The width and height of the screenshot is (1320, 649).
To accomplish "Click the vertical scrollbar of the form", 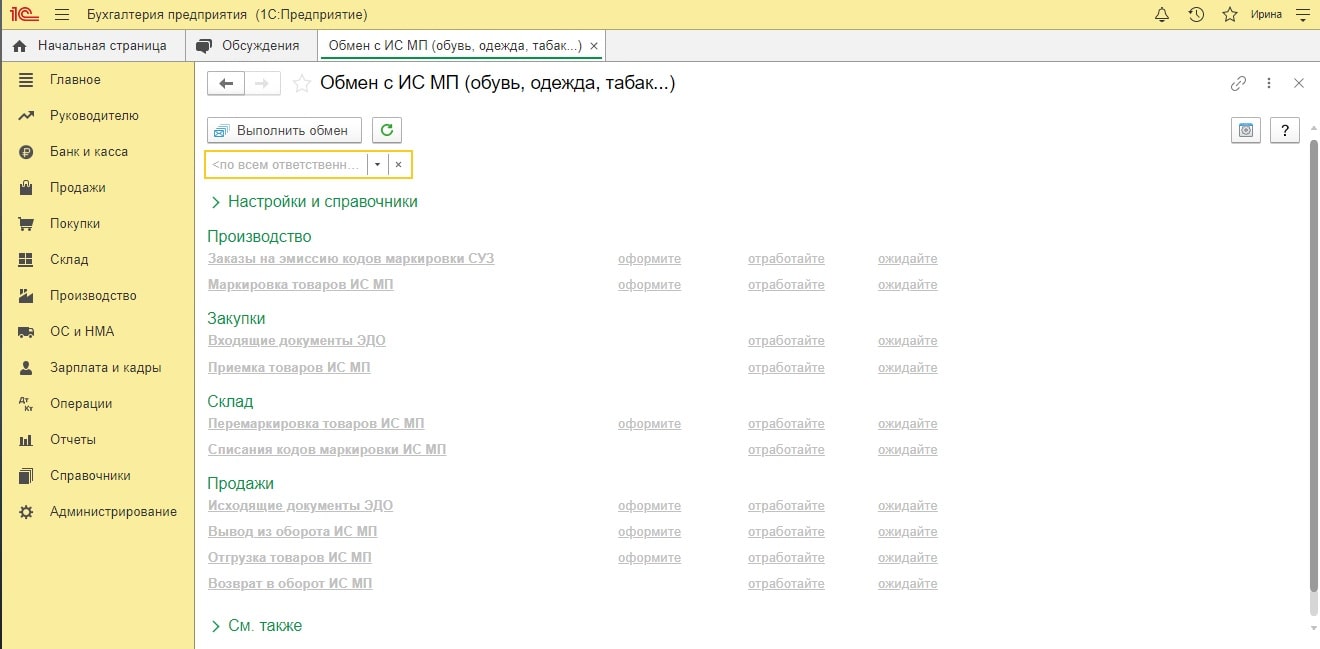I will (x=1313, y=364).
